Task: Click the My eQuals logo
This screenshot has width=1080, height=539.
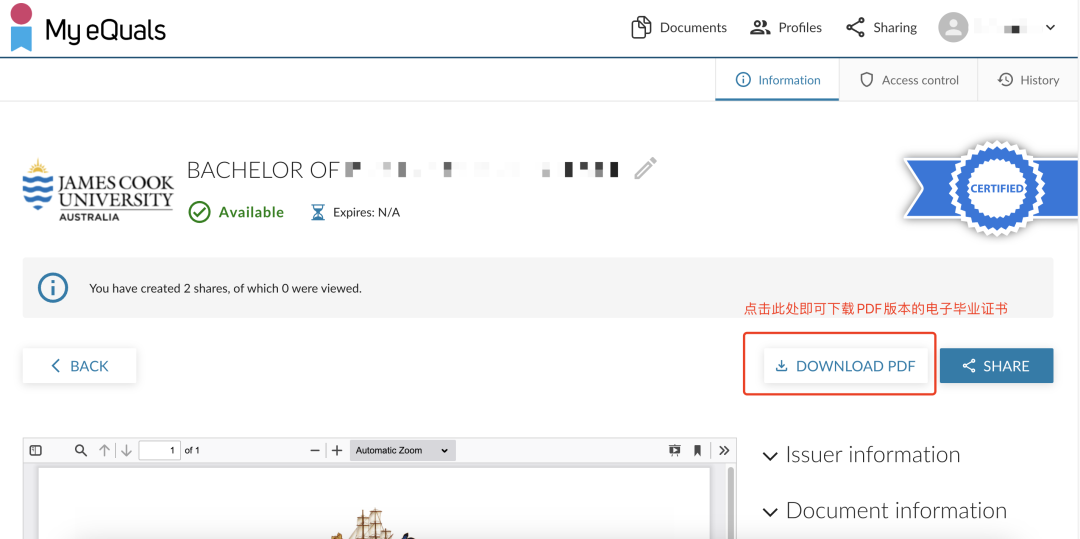Action: [x=88, y=28]
